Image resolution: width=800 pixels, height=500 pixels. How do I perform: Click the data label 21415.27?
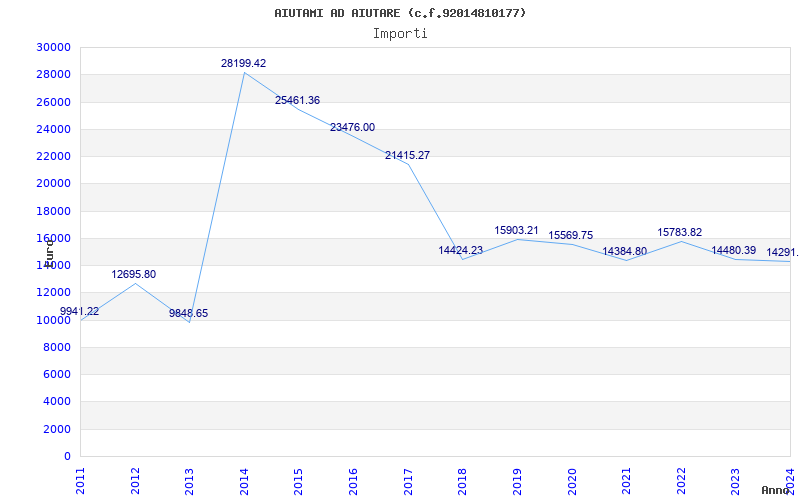tap(407, 156)
